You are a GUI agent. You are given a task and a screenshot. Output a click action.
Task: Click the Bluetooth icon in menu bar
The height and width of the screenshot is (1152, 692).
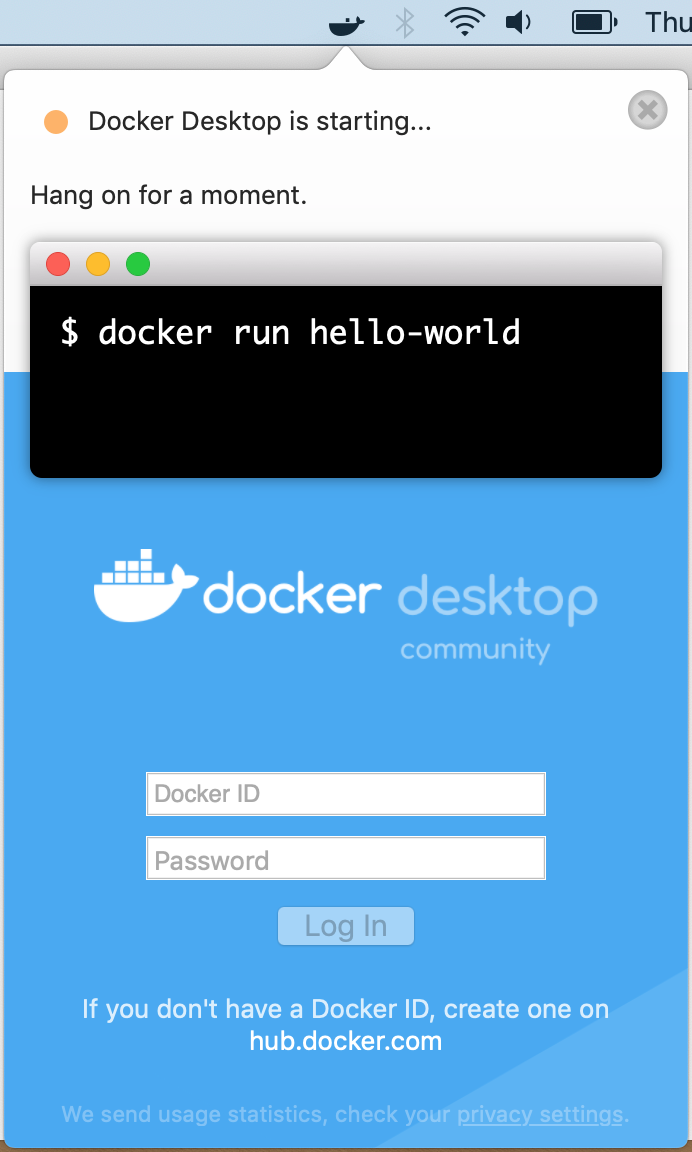[x=405, y=23]
